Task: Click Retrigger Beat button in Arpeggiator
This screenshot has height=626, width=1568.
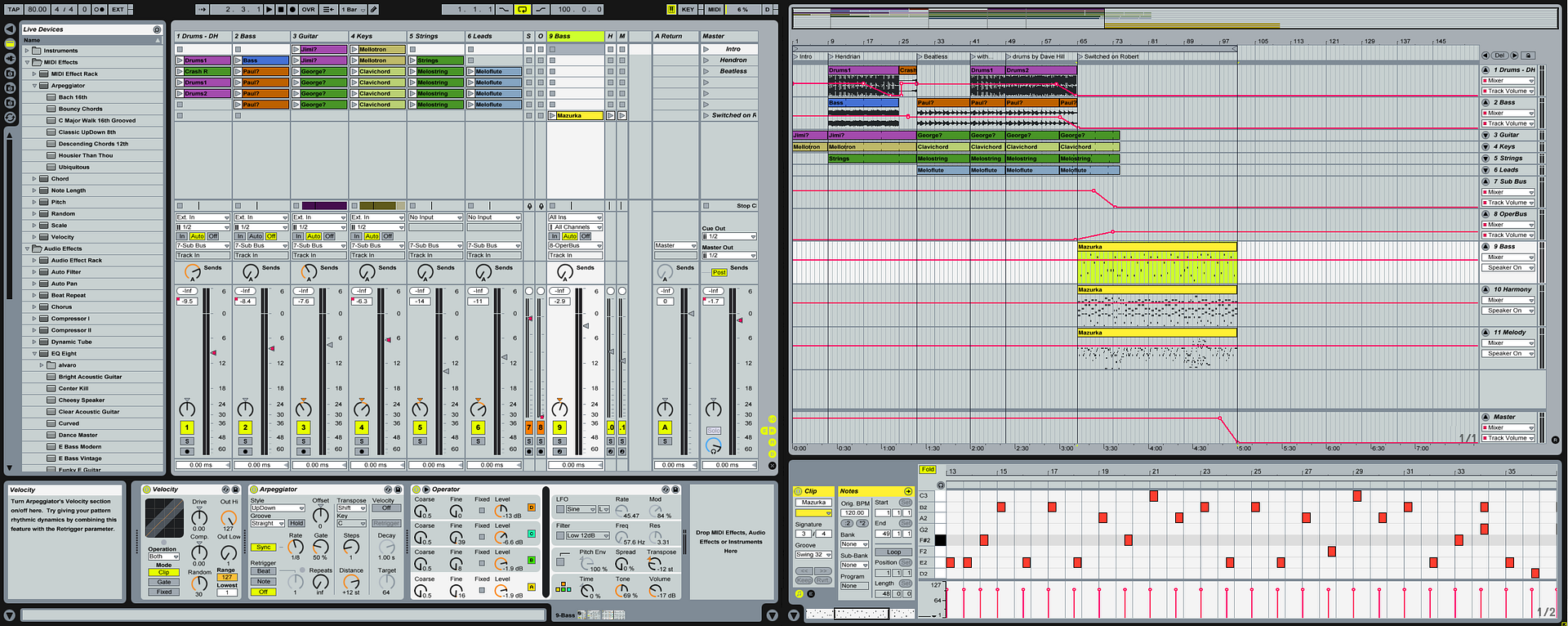Action: pyautogui.click(x=263, y=571)
